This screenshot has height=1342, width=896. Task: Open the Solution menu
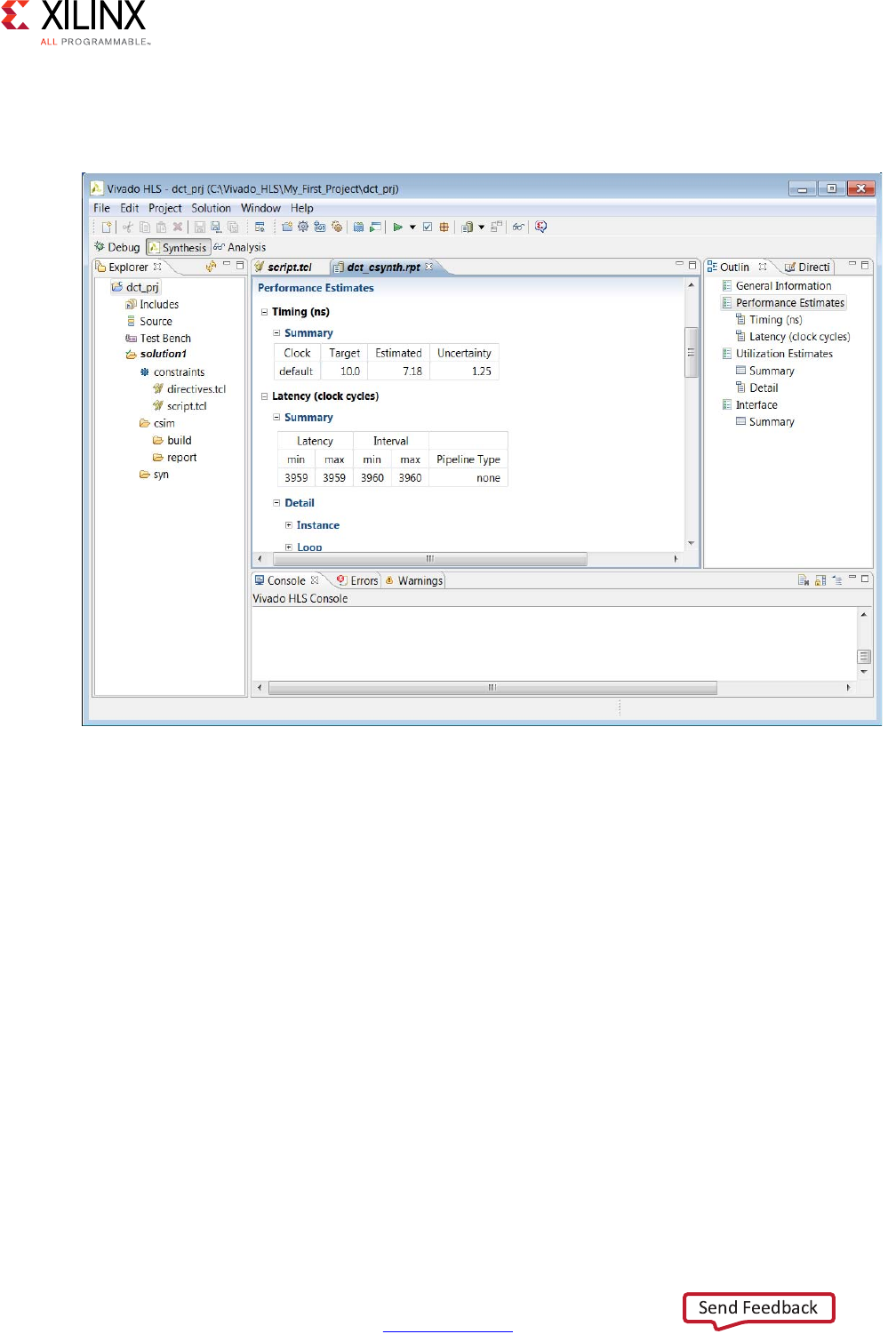click(x=212, y=208)
